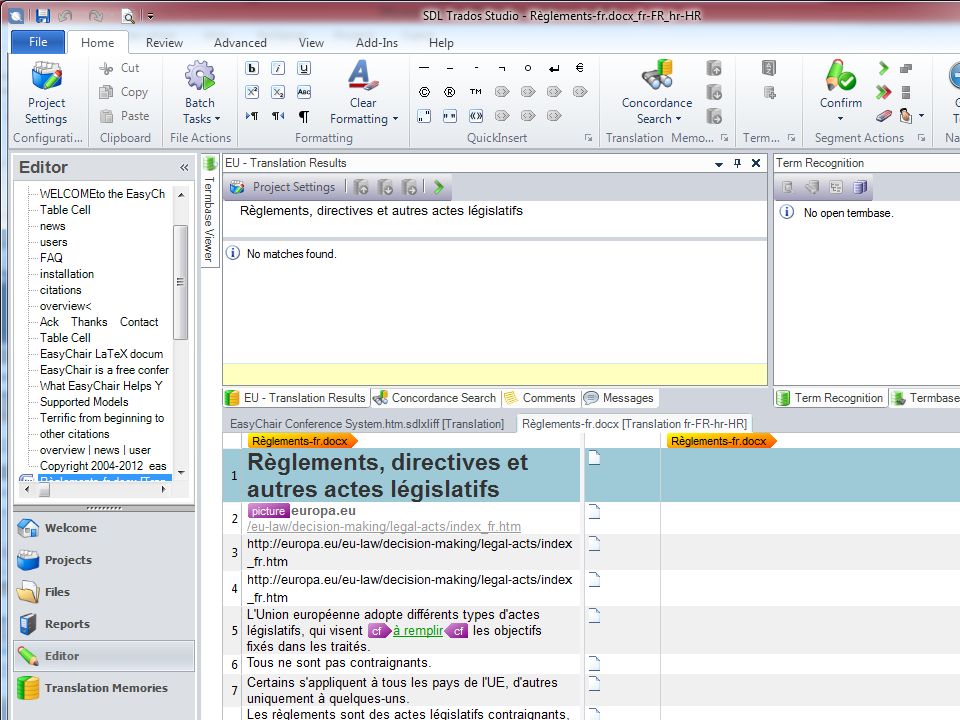Insert a soft return line break
The height and width of the screenshot is (720, 960).
[554, 68]
